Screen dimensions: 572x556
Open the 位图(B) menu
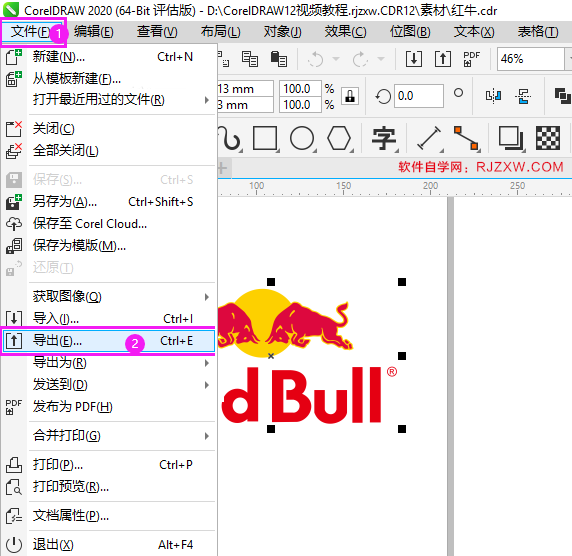[x=410, y=32]
